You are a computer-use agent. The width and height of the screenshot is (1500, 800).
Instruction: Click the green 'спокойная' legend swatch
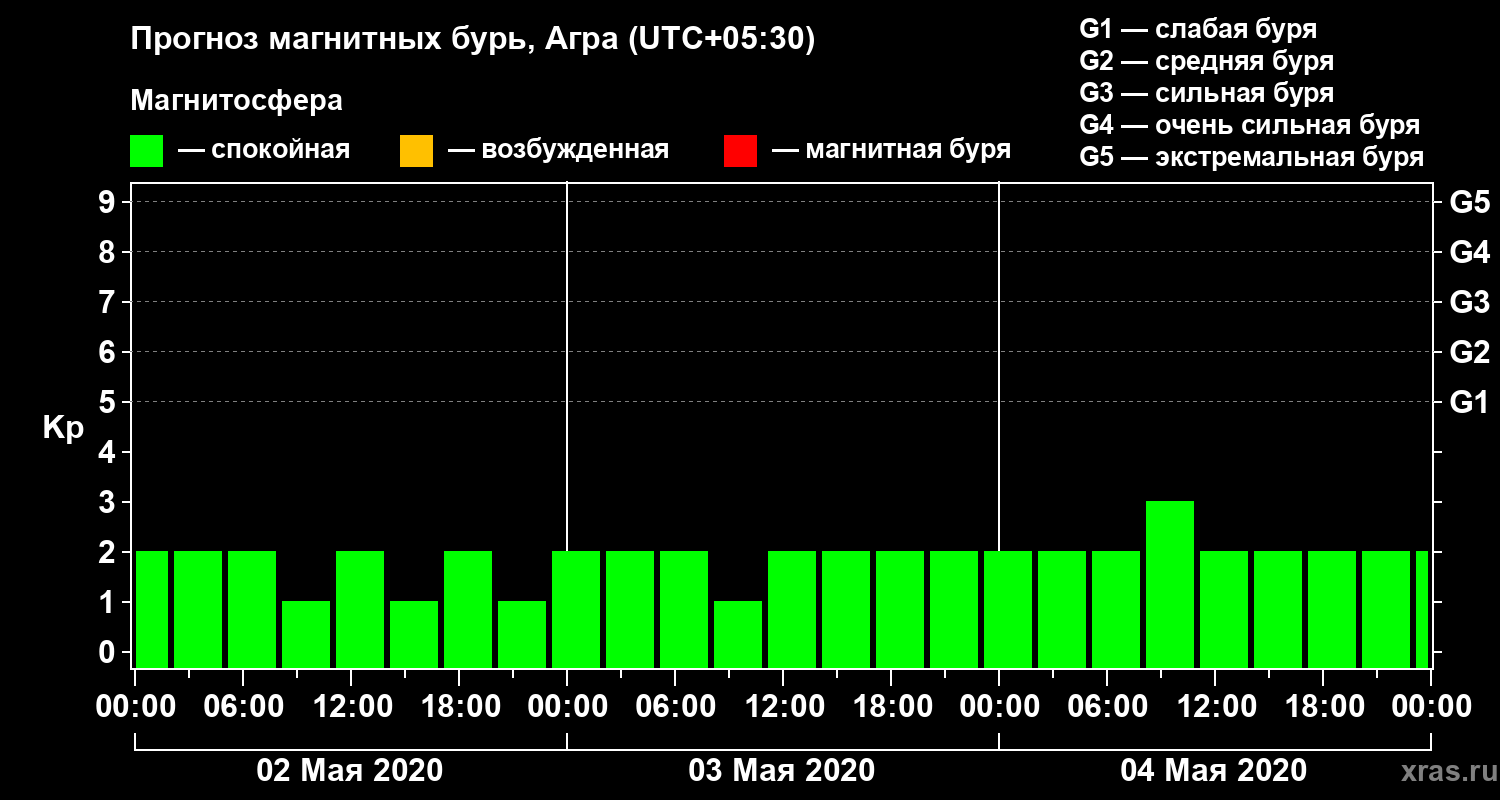click(x=146, y=151)
